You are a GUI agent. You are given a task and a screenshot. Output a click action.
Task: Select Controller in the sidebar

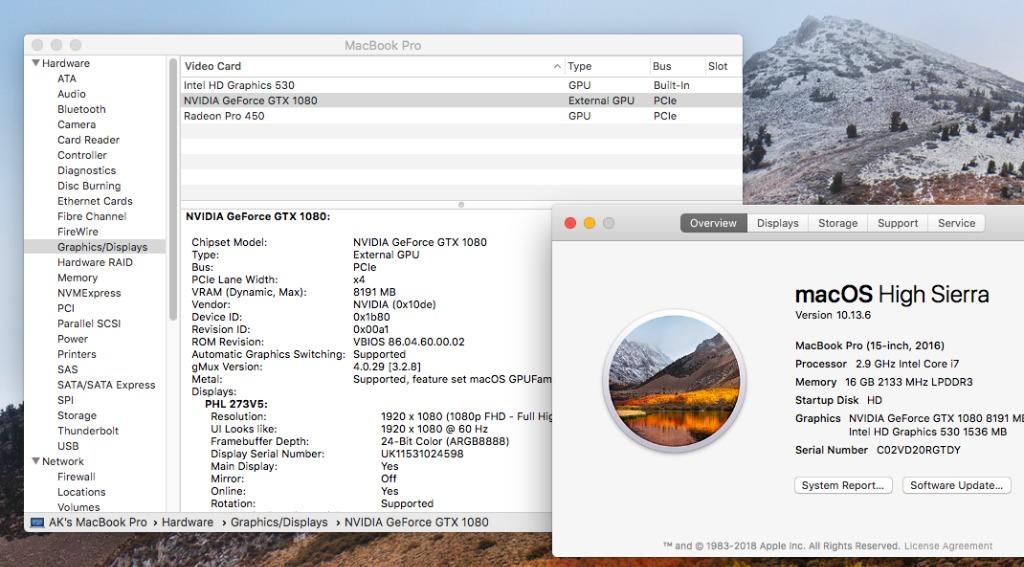(x=82, y=155)
